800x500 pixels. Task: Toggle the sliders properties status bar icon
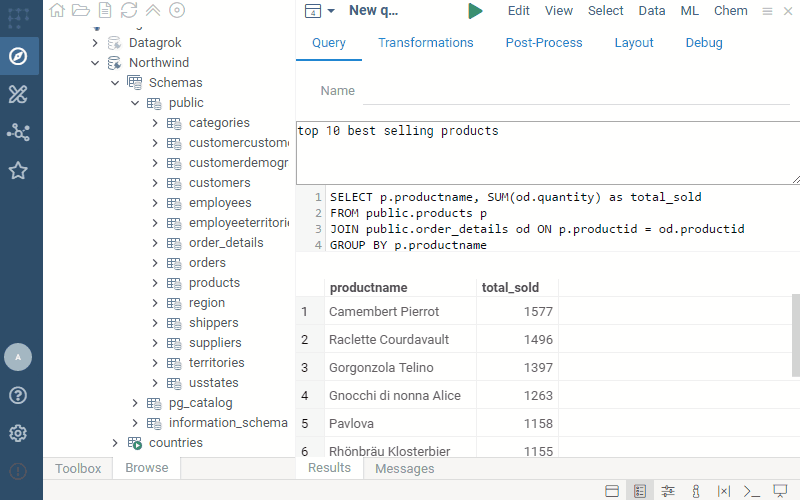668,491
